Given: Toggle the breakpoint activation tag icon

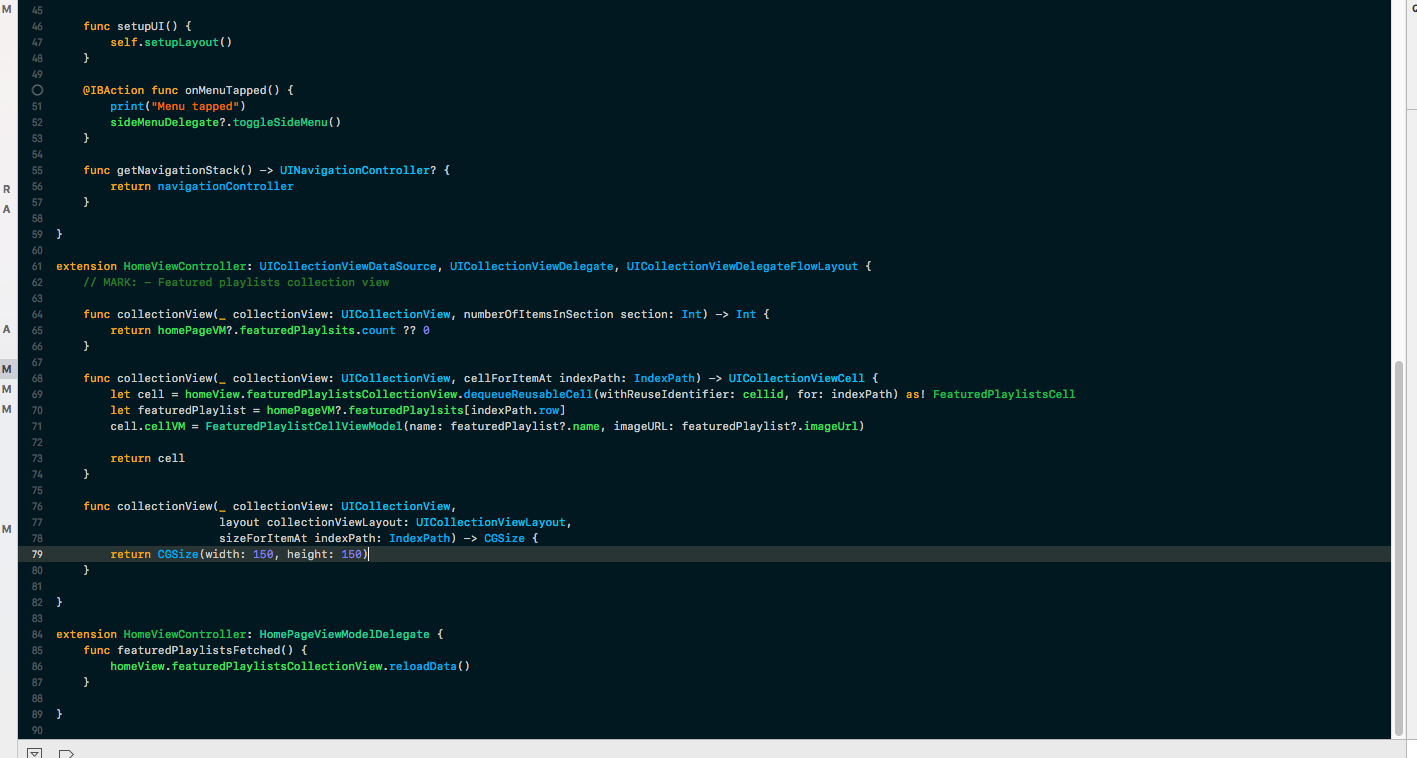Looking at the screenshot, I should click(67, 752).
